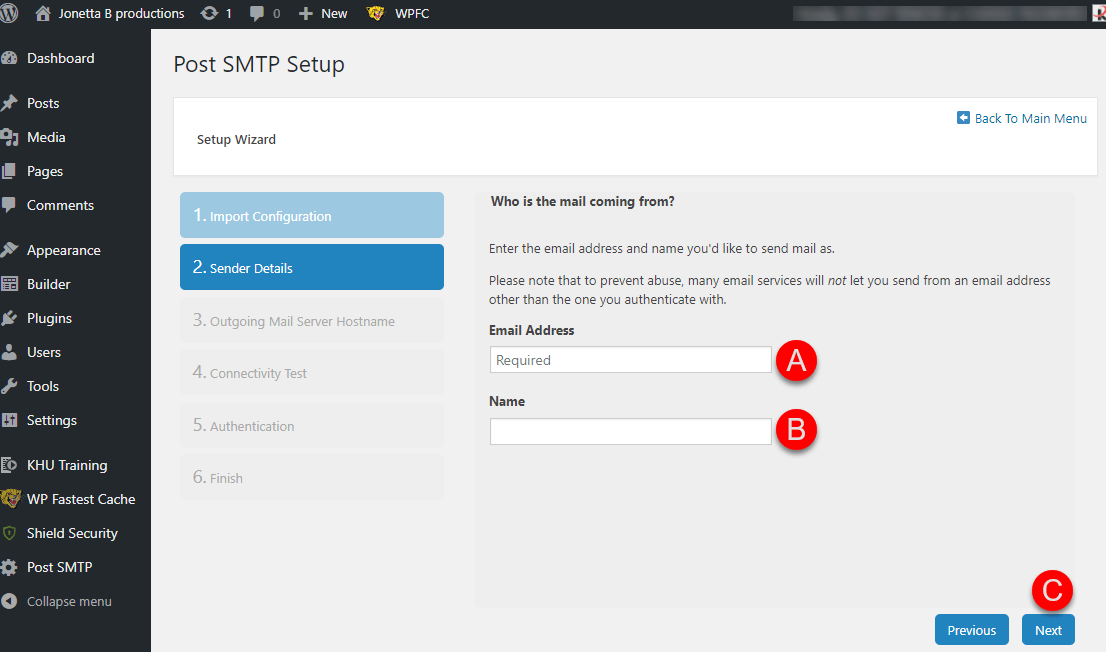
Task: Click the Back To Main Menu arrow icon
Action: point(963,118)
